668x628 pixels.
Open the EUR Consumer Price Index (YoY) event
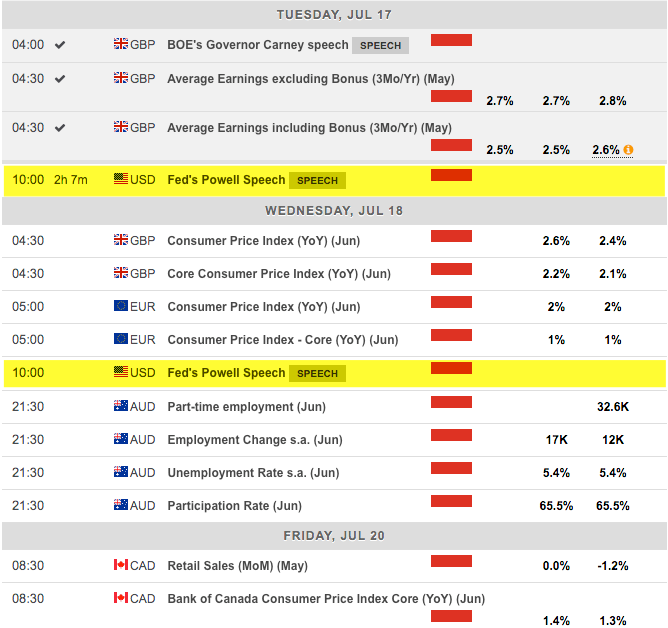(263, 307)
